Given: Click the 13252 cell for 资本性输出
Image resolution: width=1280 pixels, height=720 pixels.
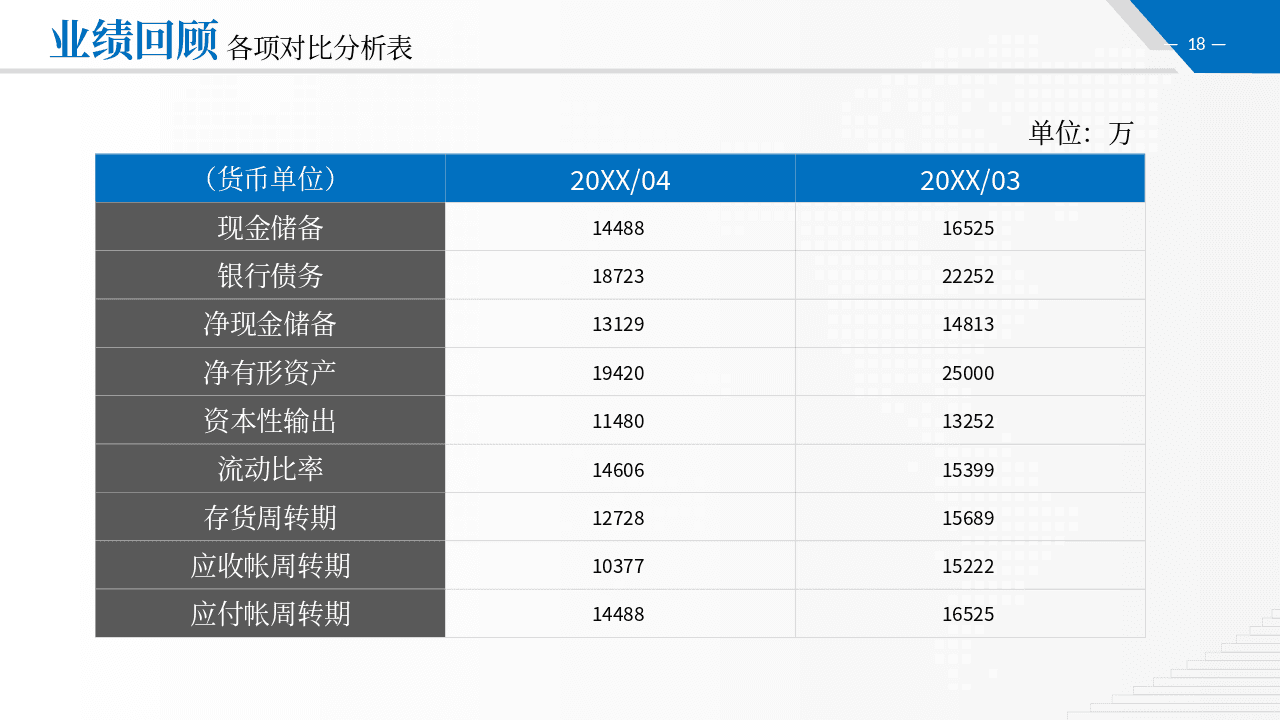Looking at the screenshot, I should tap(970, 420).
